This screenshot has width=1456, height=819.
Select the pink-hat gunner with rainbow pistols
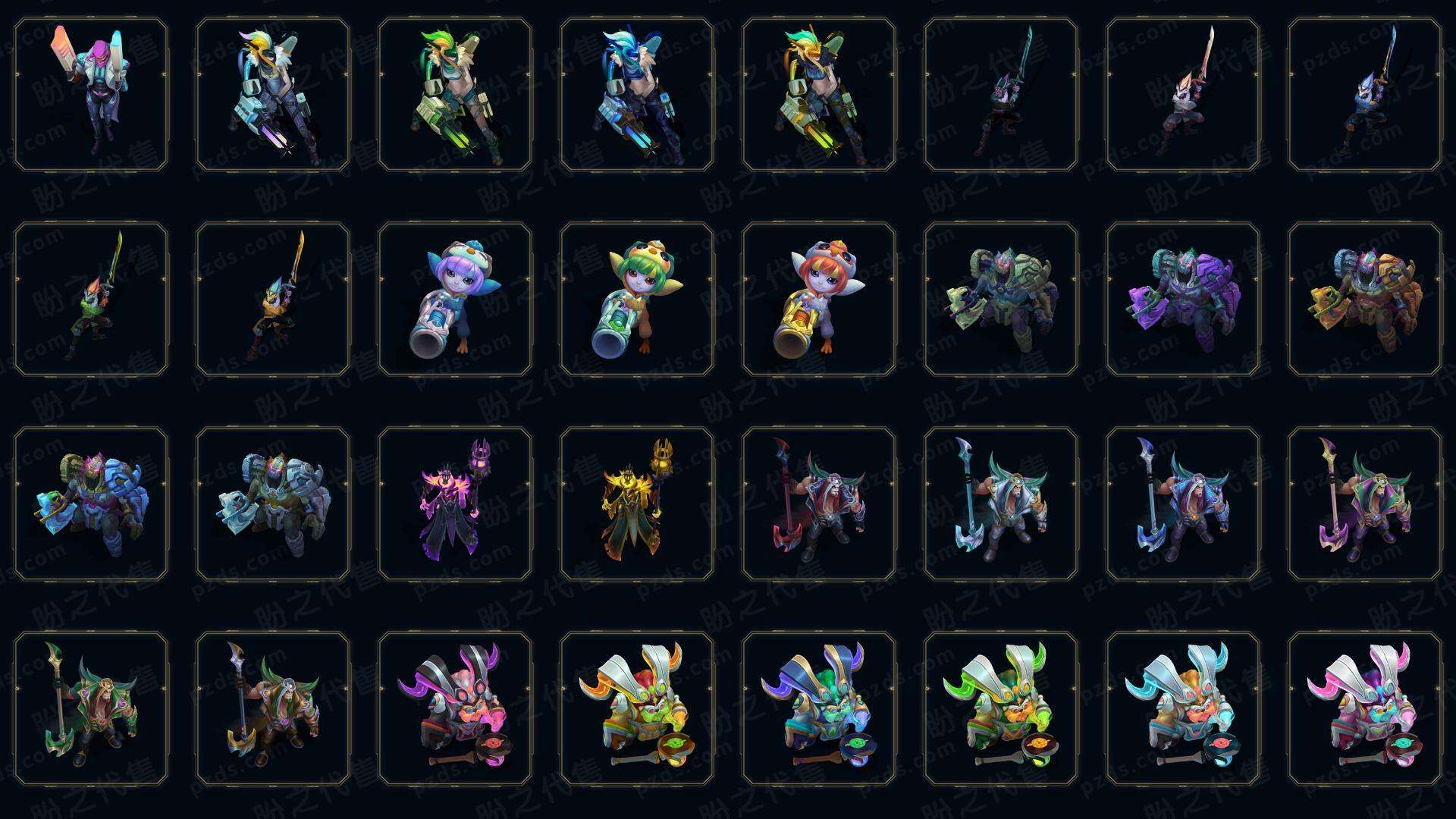click(x=91, y=94)
